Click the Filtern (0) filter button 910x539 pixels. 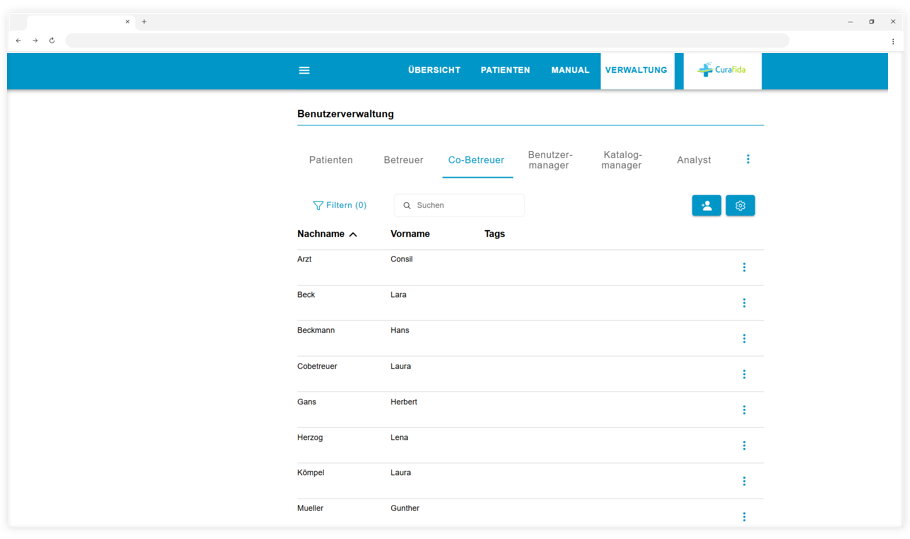click(x=340, y=205)
